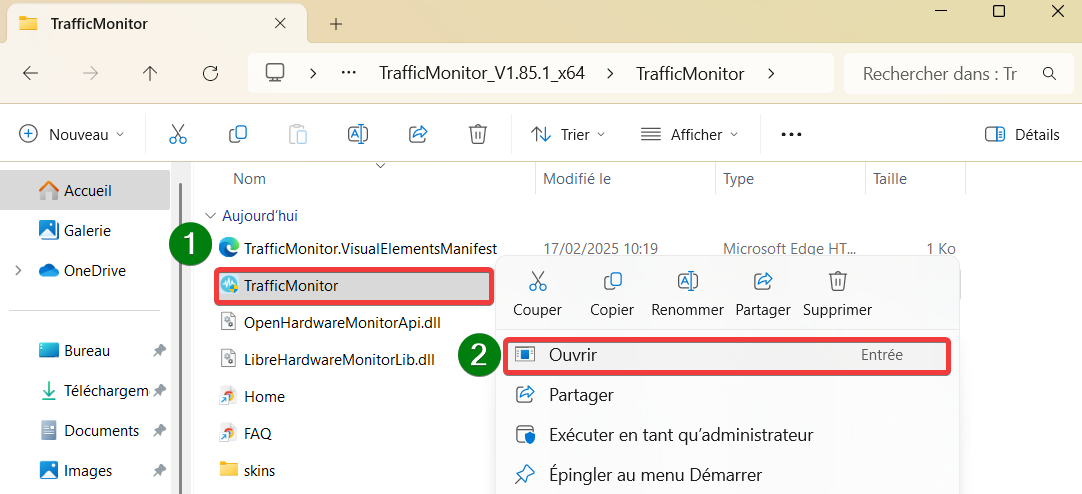Viewport: 1082px width, 494px height.
Task: Open Accueil in the sidebar
Action: point(85,190)
